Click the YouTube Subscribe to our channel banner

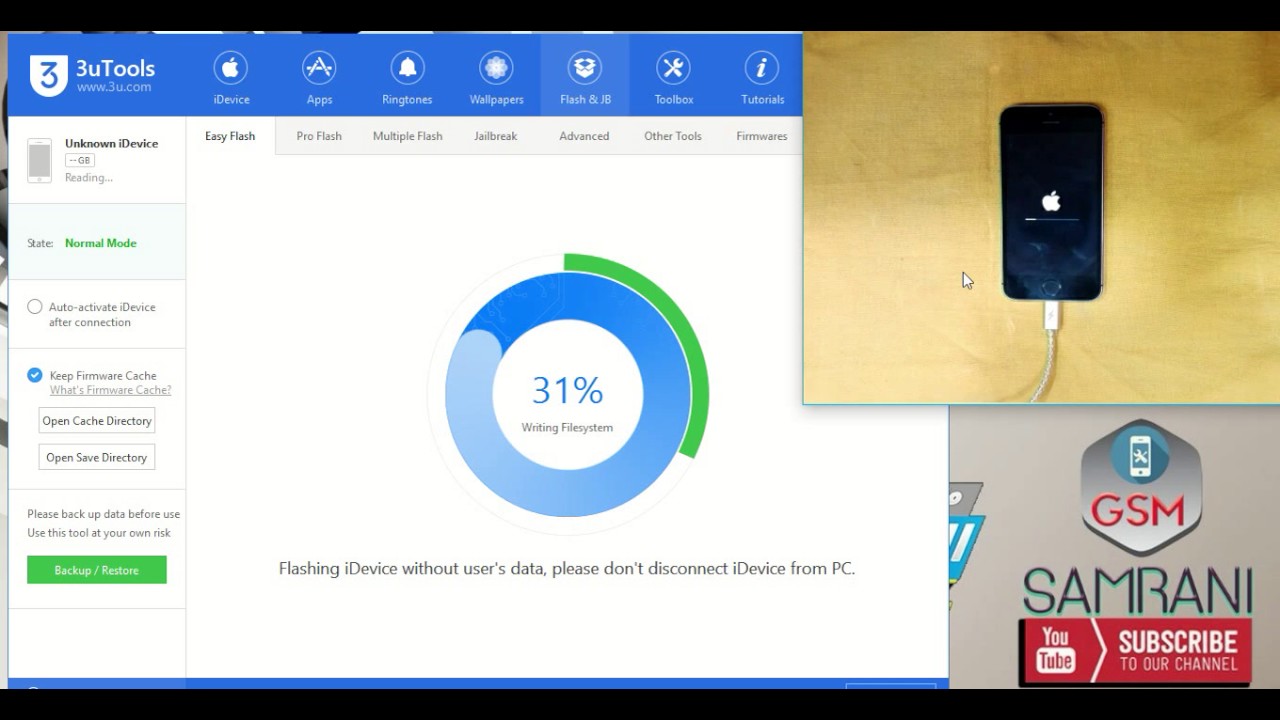(1135, 651)
